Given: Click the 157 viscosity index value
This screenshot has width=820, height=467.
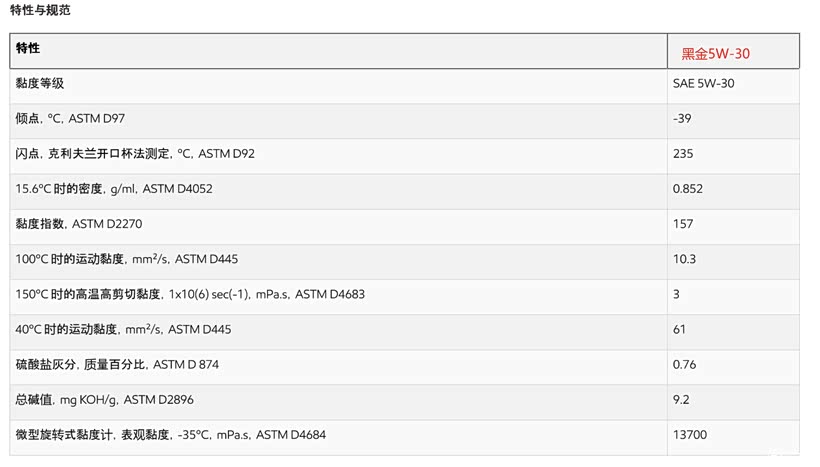Looking at the screenshot, I should 683,224.
